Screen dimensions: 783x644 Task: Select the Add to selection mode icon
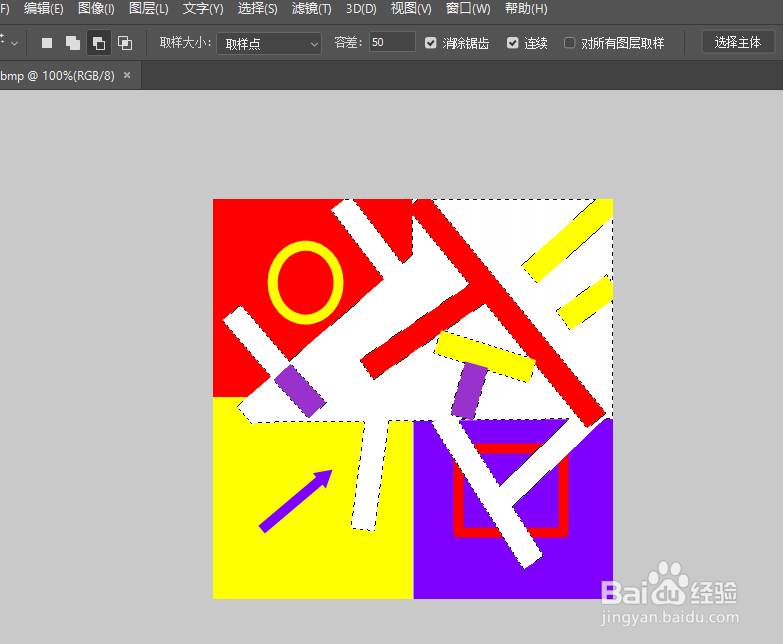point(73,43)
